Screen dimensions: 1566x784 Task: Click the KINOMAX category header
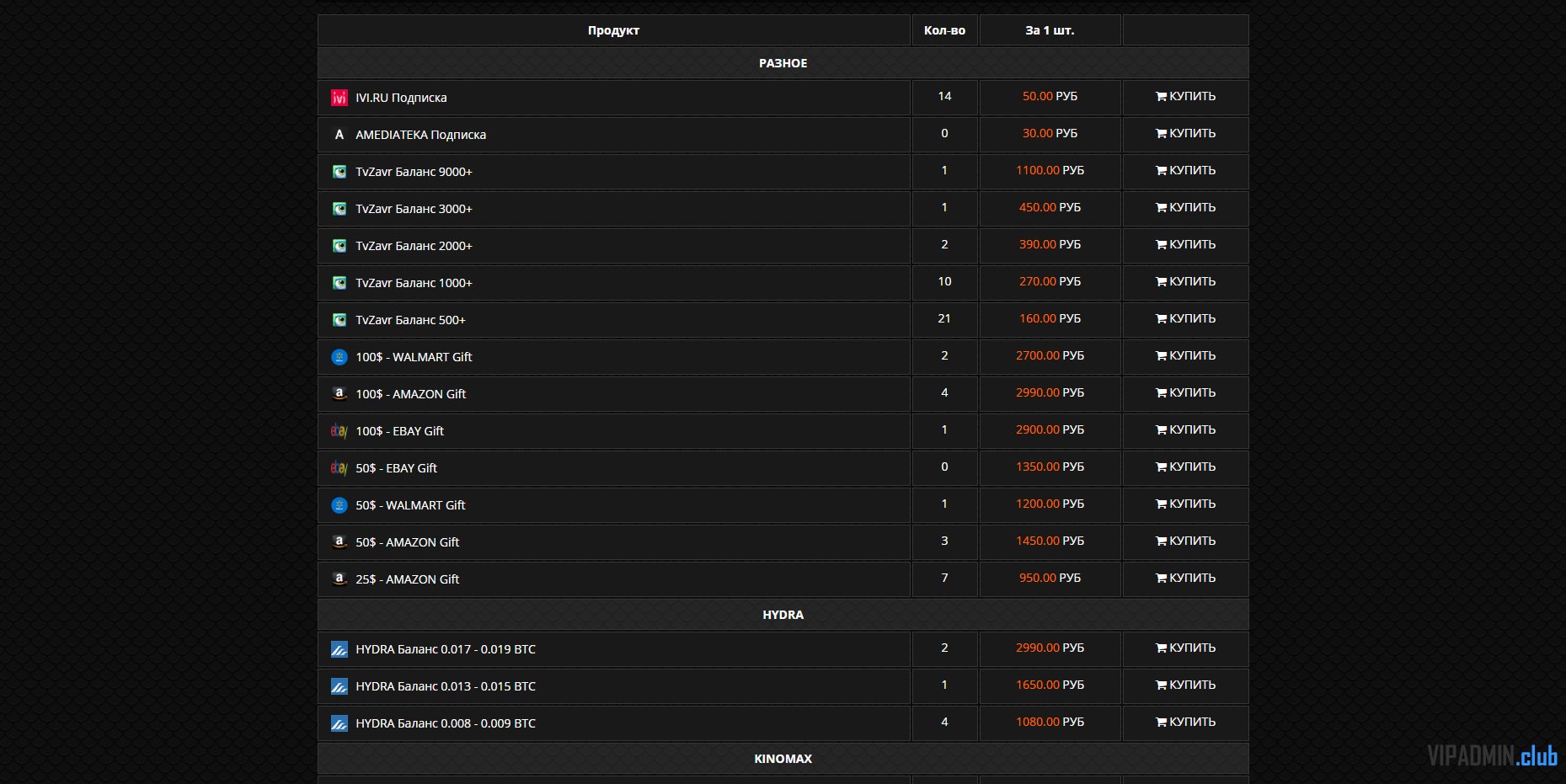click(x=783, y=759)
